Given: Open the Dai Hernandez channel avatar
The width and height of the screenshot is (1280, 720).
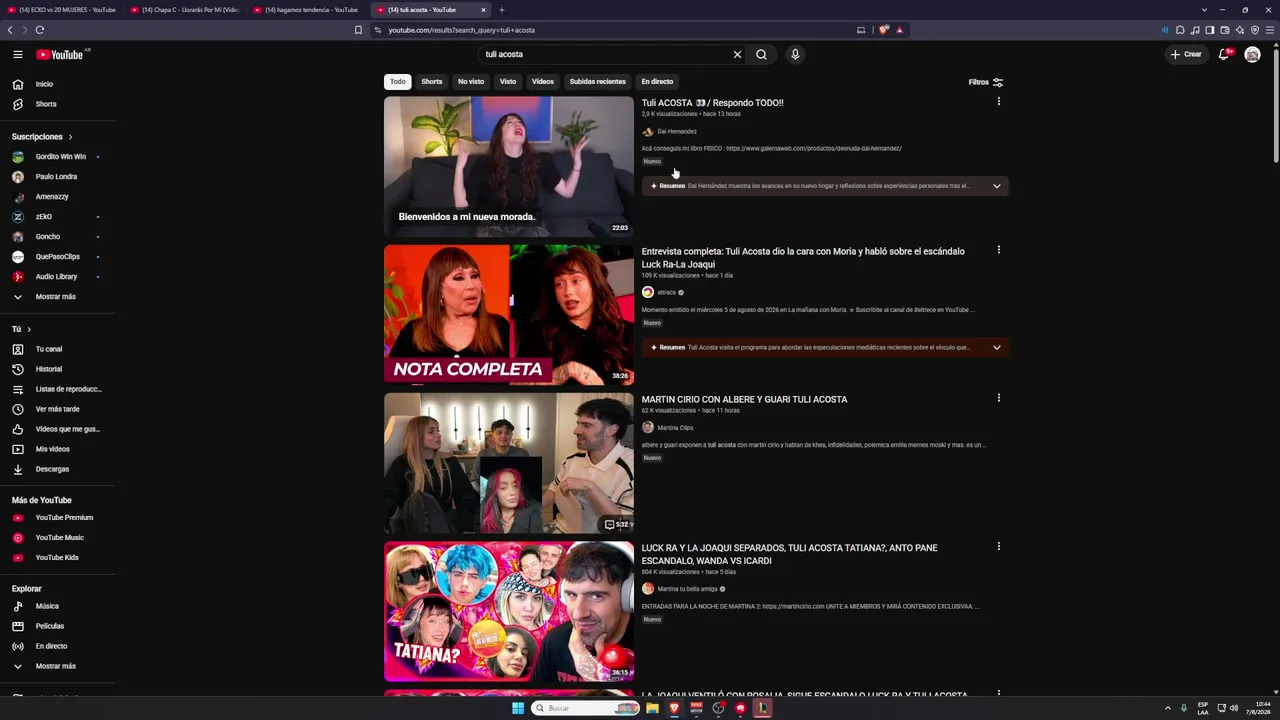Looking at the screenshot, I should pyautogui.click(x=648, y=131).
